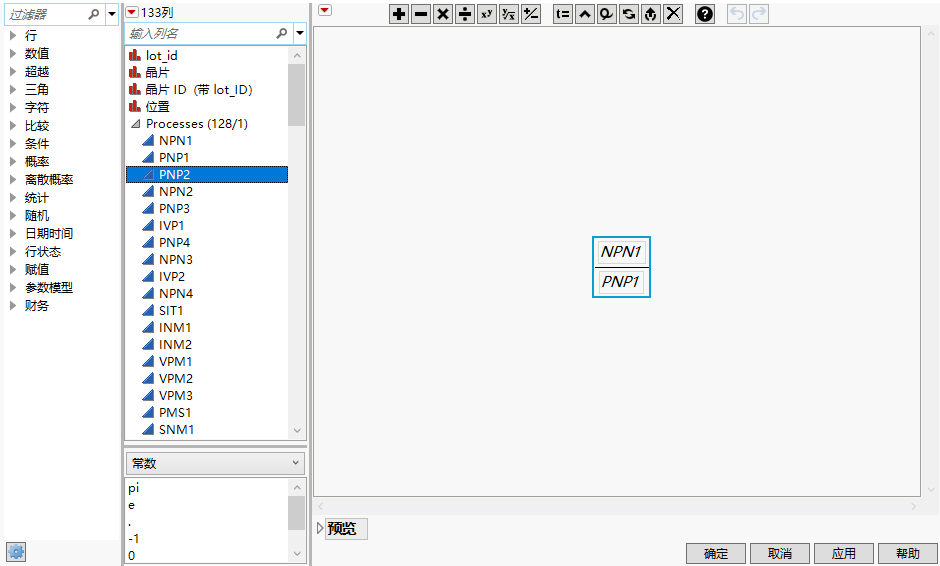Expand the 三角 function category
Viewport: 940px width, 566px height.
[13, 89]
